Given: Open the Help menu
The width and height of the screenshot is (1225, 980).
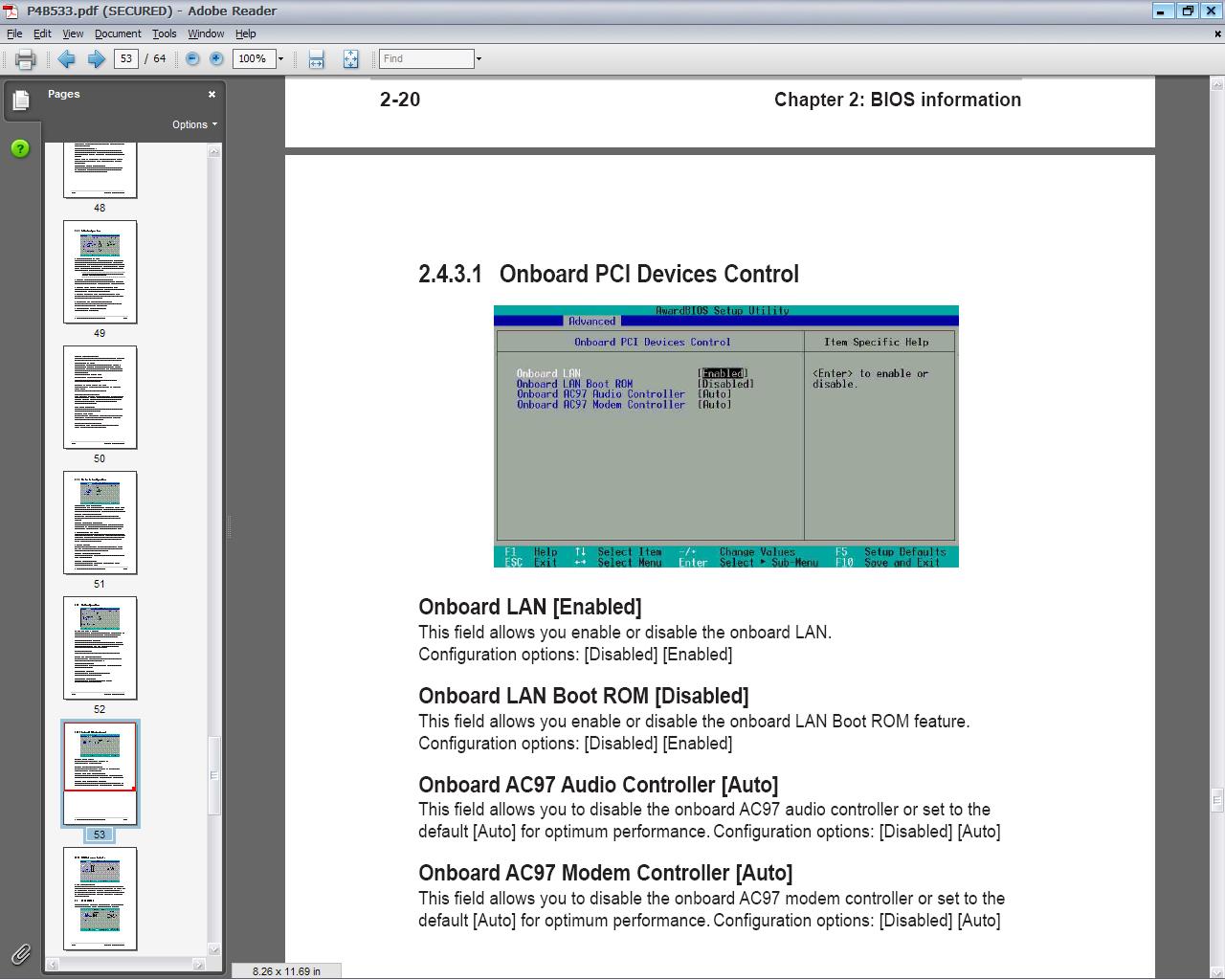Looking at the screenshot, I should point(246,33).
